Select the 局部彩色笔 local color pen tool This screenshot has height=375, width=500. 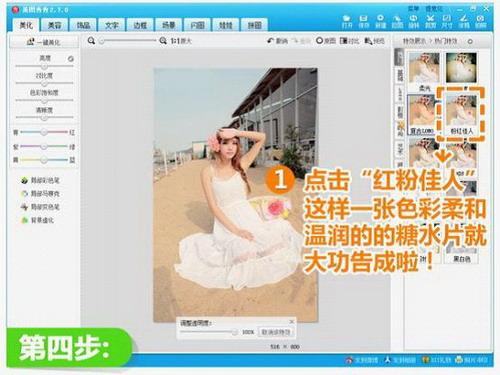point(40,180)
